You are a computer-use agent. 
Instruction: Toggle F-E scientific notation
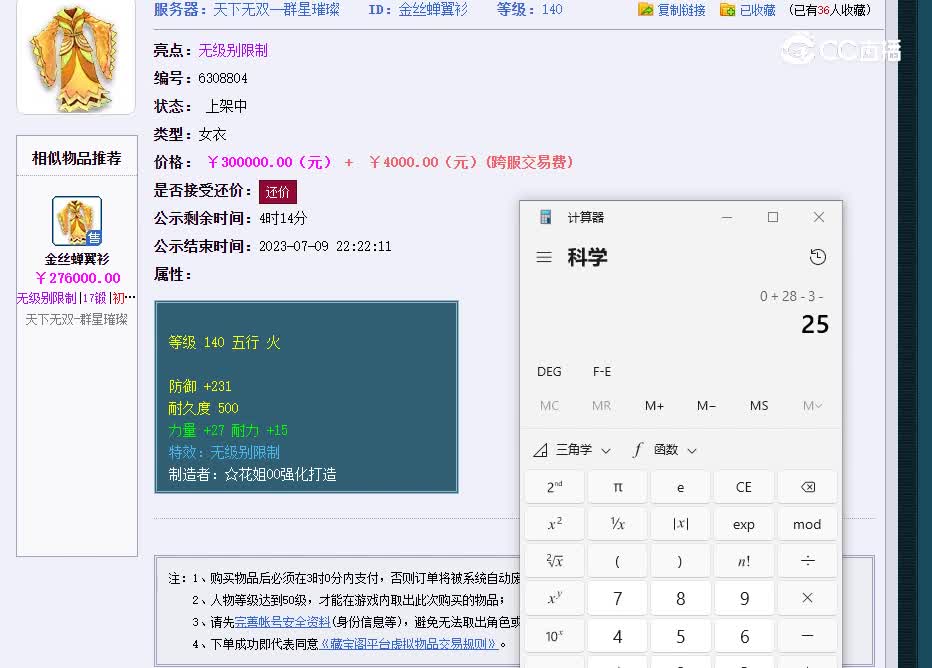click(602, 371)
